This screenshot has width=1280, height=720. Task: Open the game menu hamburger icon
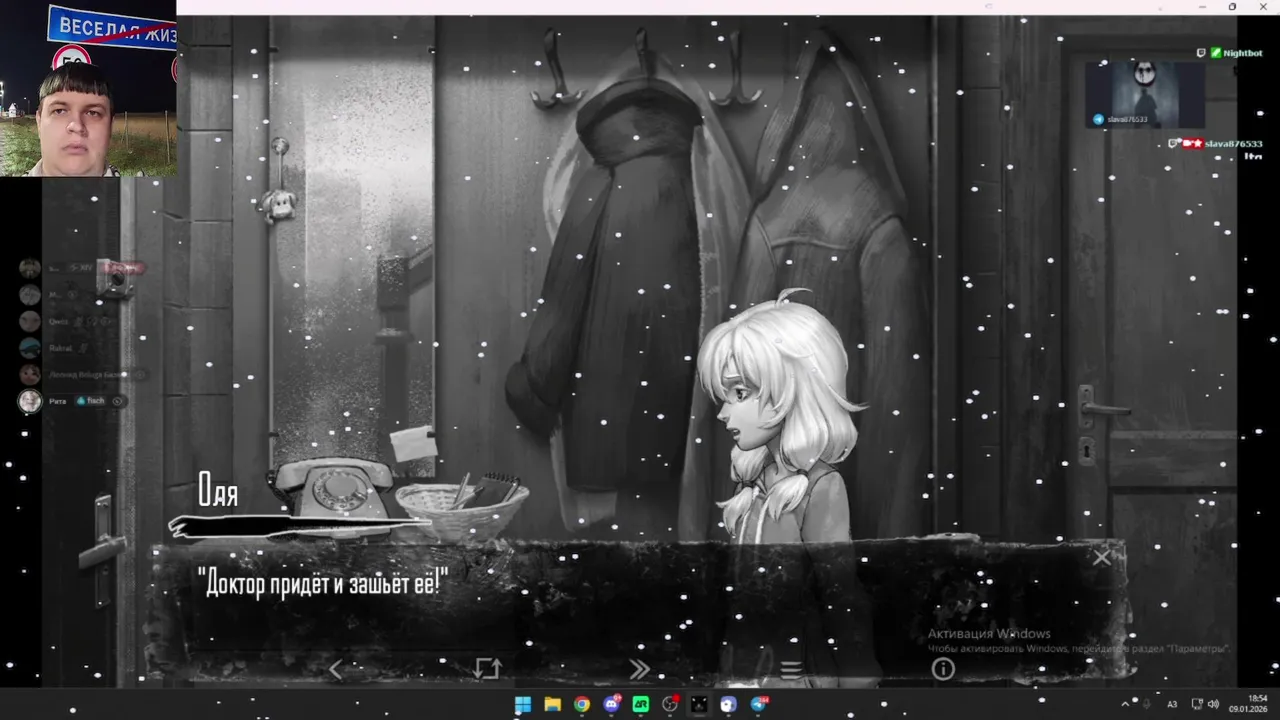[x=791, y=670]
